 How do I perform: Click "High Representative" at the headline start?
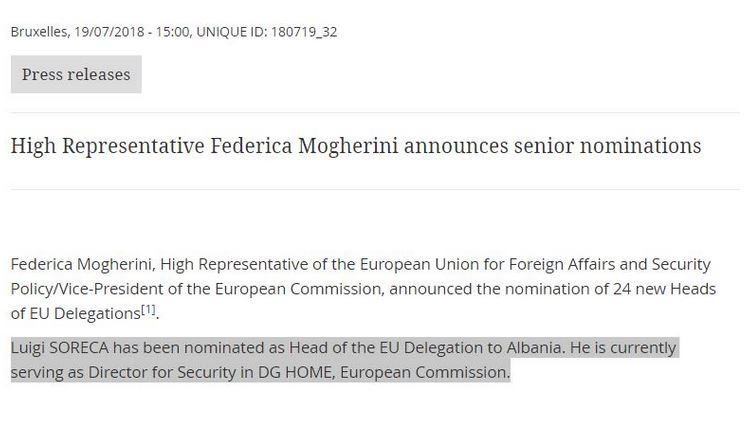coord(107,146)
